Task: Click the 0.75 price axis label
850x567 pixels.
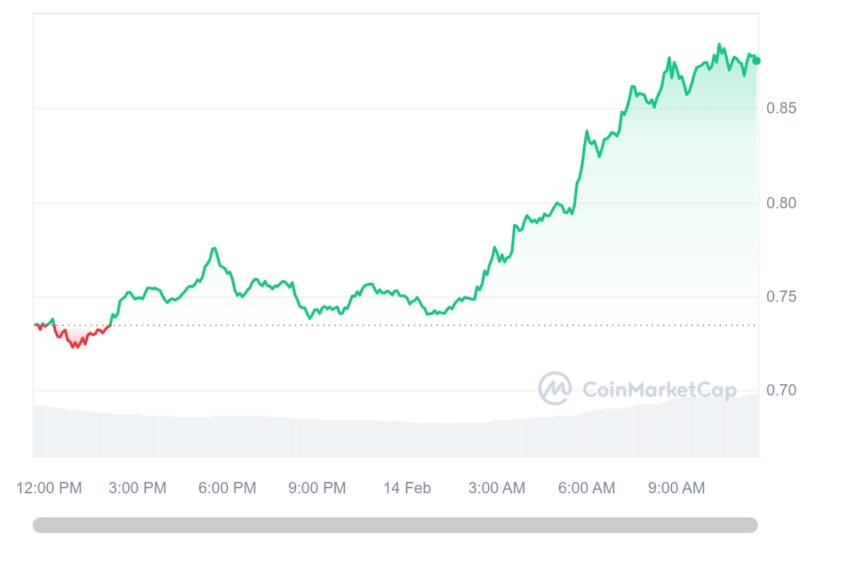Action: pyautogui.click(x=781, y=297)
